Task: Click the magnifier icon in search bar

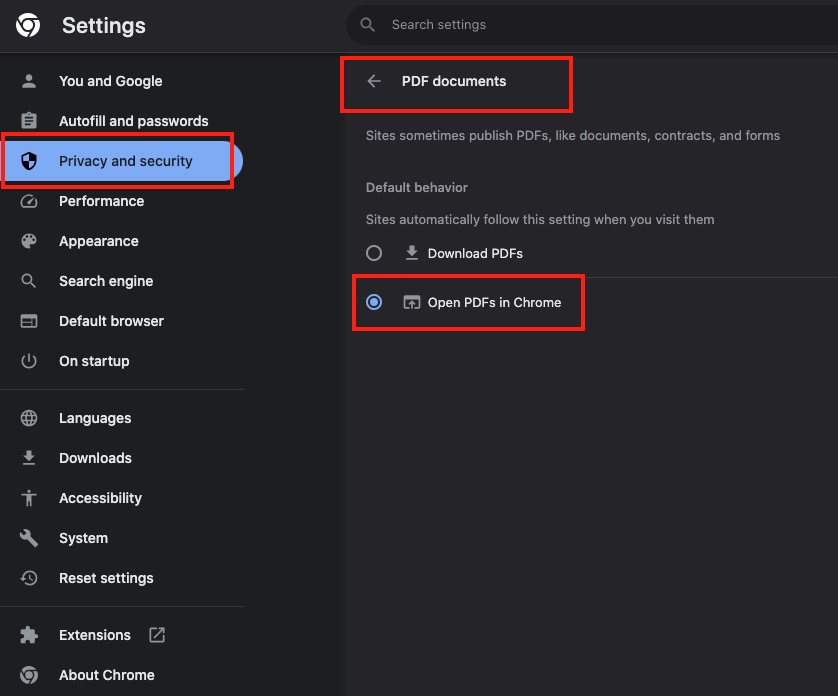Action: pyautogui.click(x=367, y=25)
